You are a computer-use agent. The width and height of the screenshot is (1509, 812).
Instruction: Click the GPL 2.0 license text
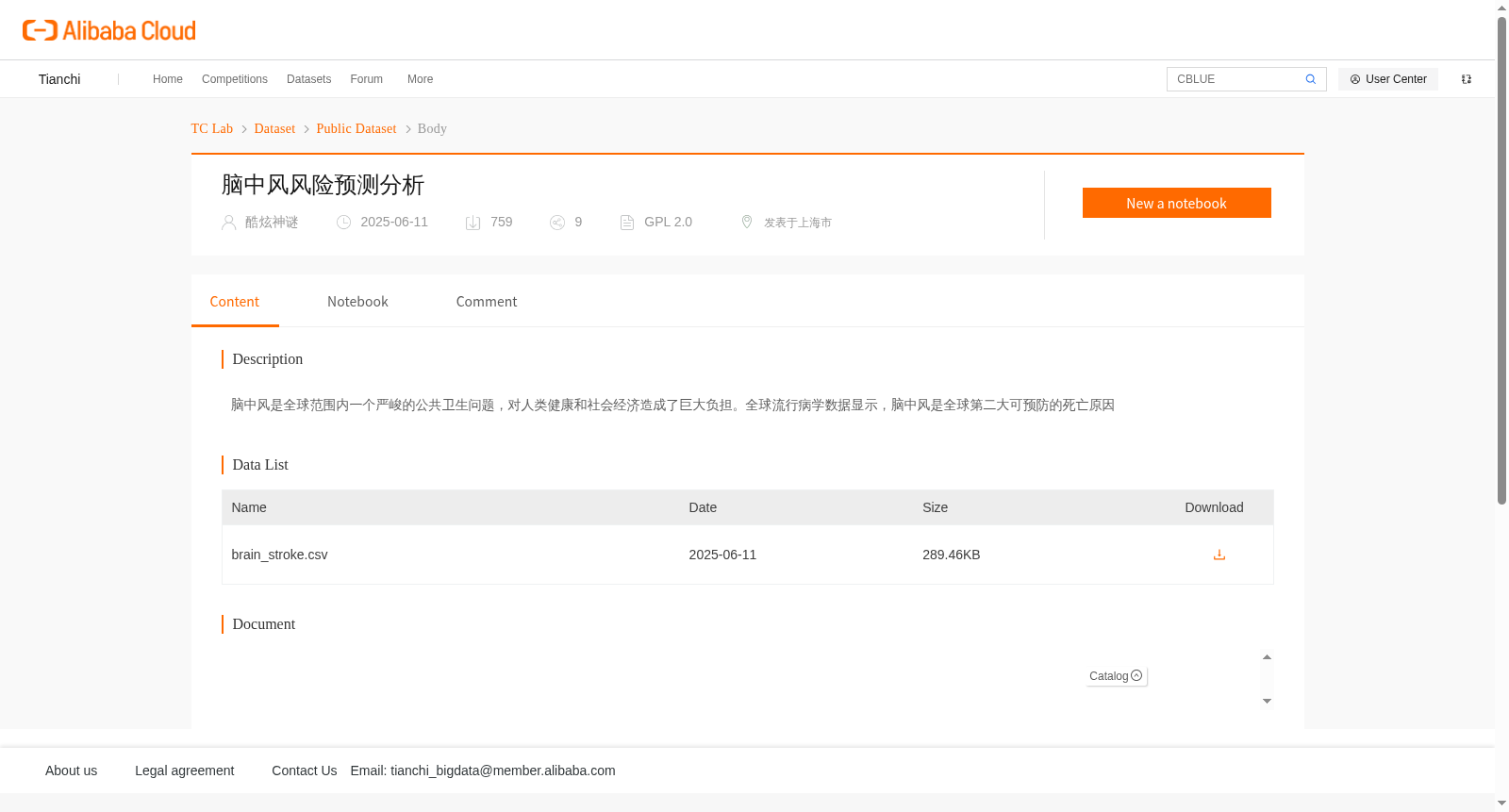tap(668, 222)
